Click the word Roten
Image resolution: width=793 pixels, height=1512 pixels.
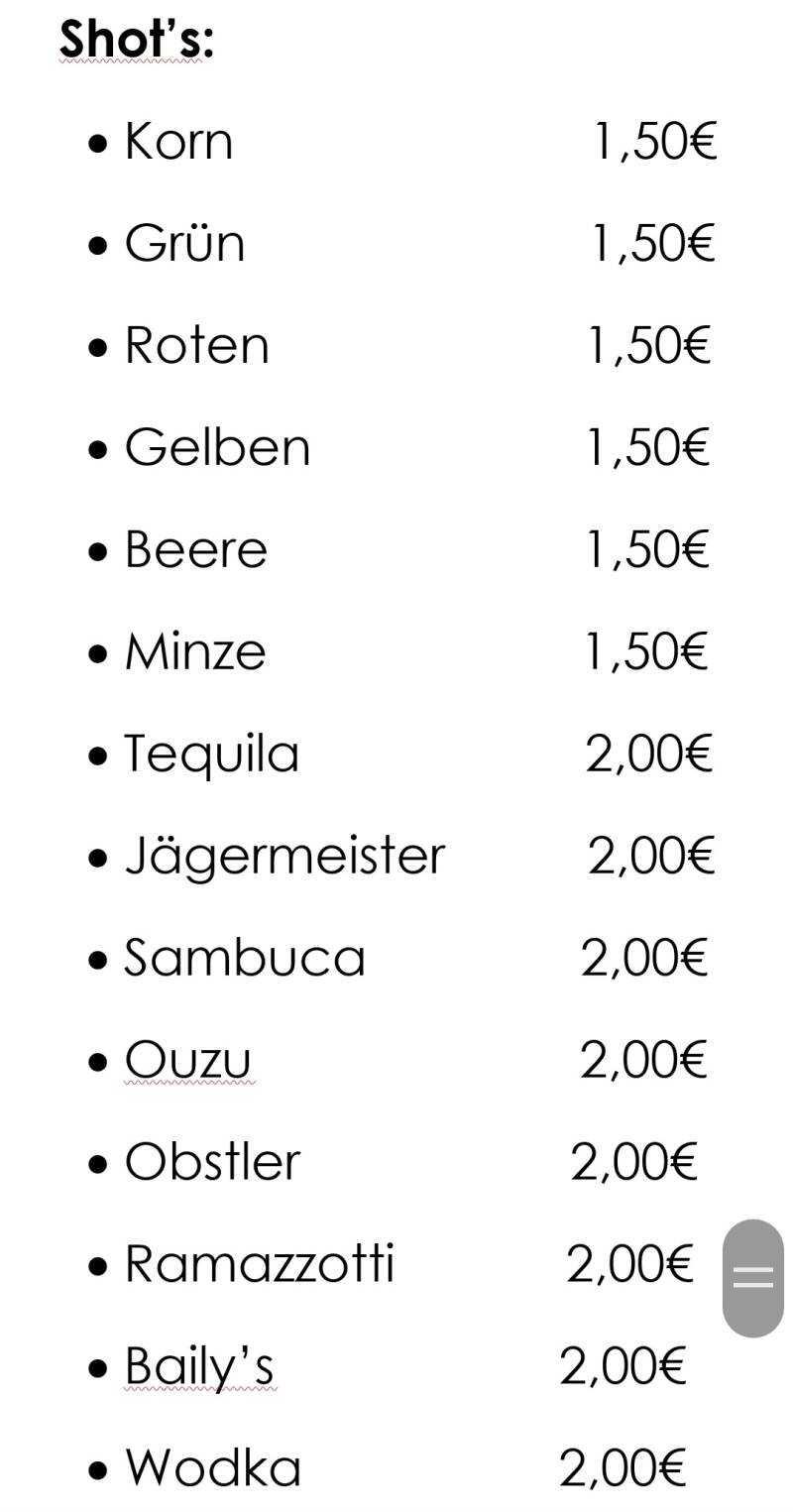[x=196, y=346]
